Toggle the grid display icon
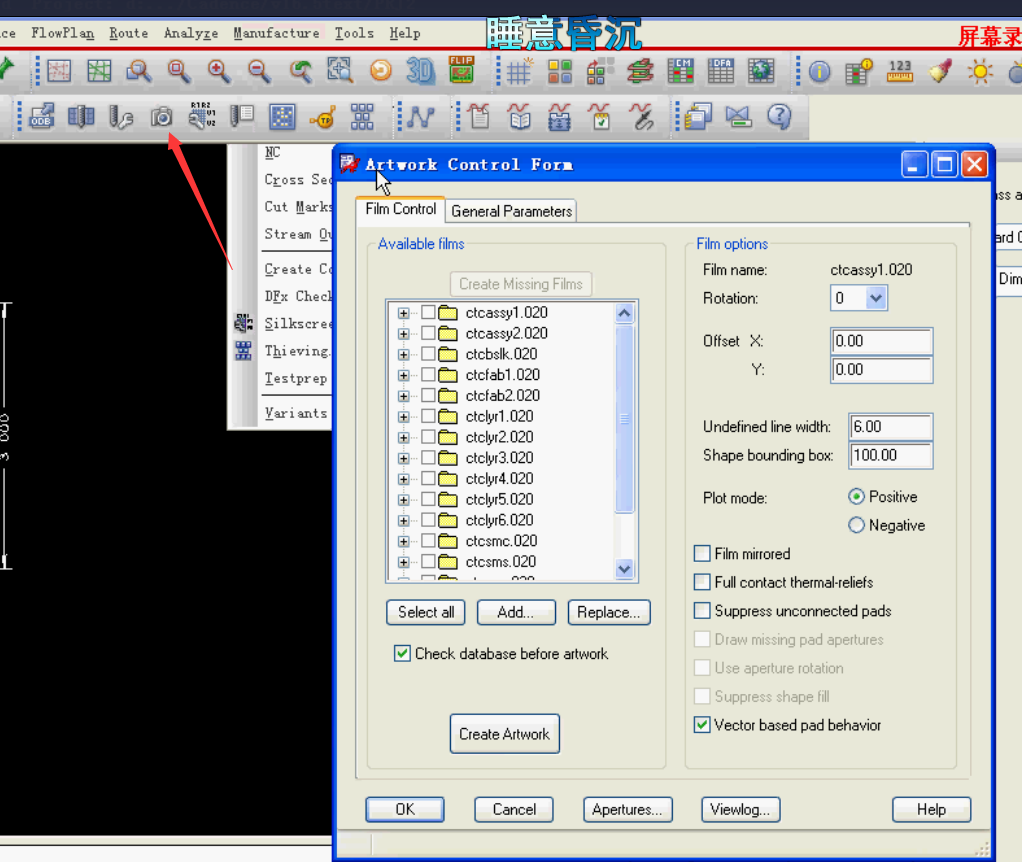1022x862 pixels. pos(519,70)
